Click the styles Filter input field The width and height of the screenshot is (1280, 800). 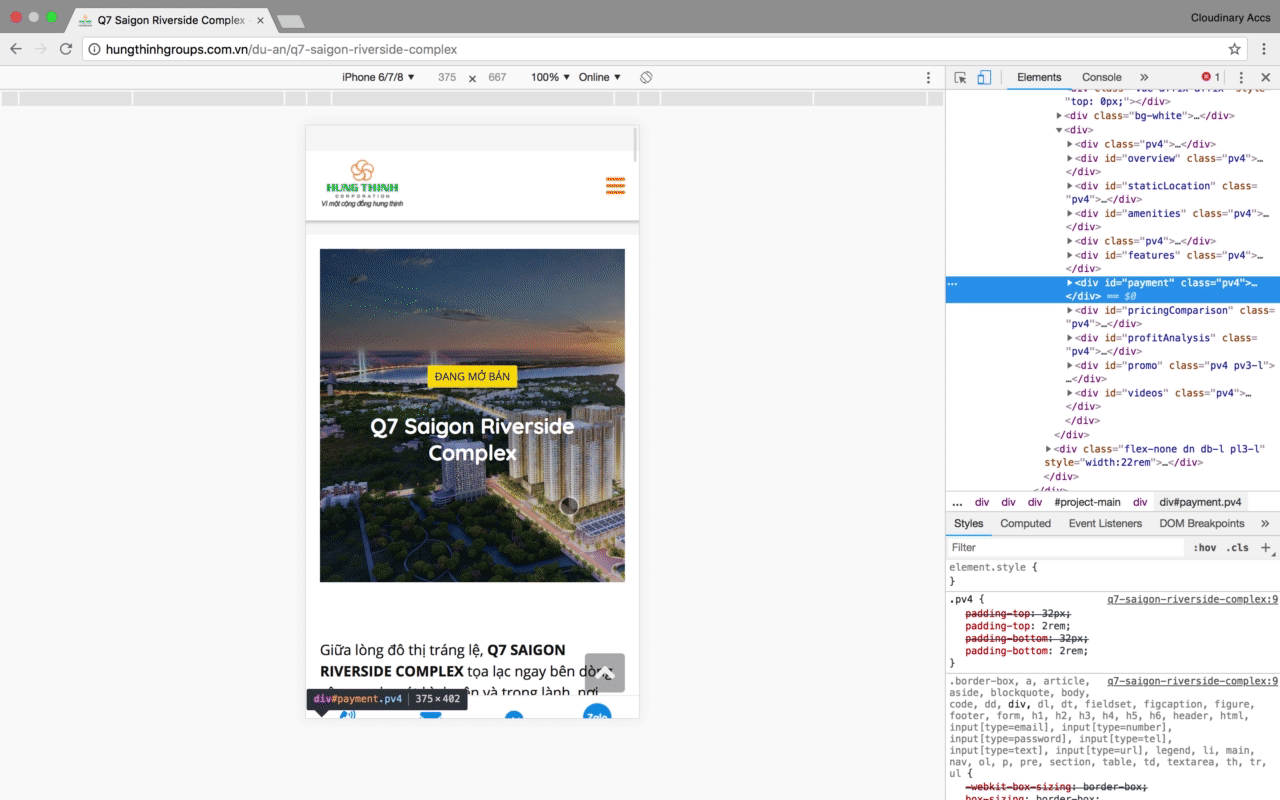pos(1066,548)
